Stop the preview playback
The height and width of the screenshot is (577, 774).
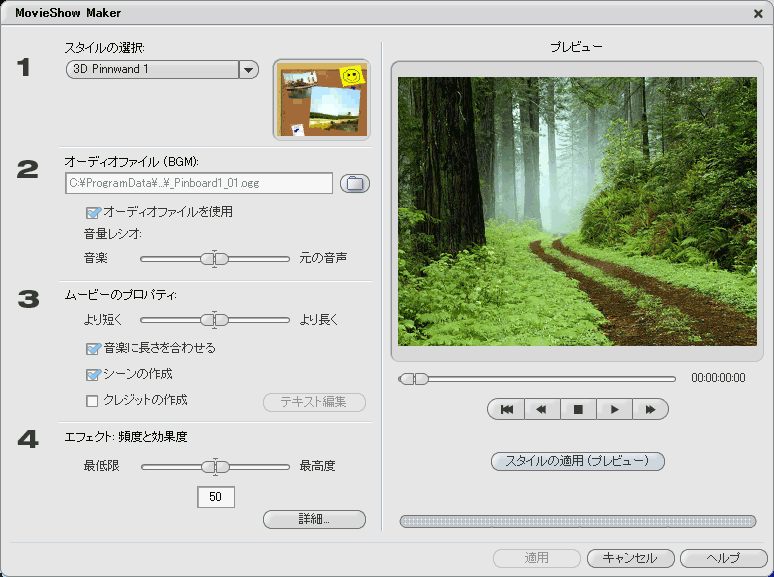(578, 409)
